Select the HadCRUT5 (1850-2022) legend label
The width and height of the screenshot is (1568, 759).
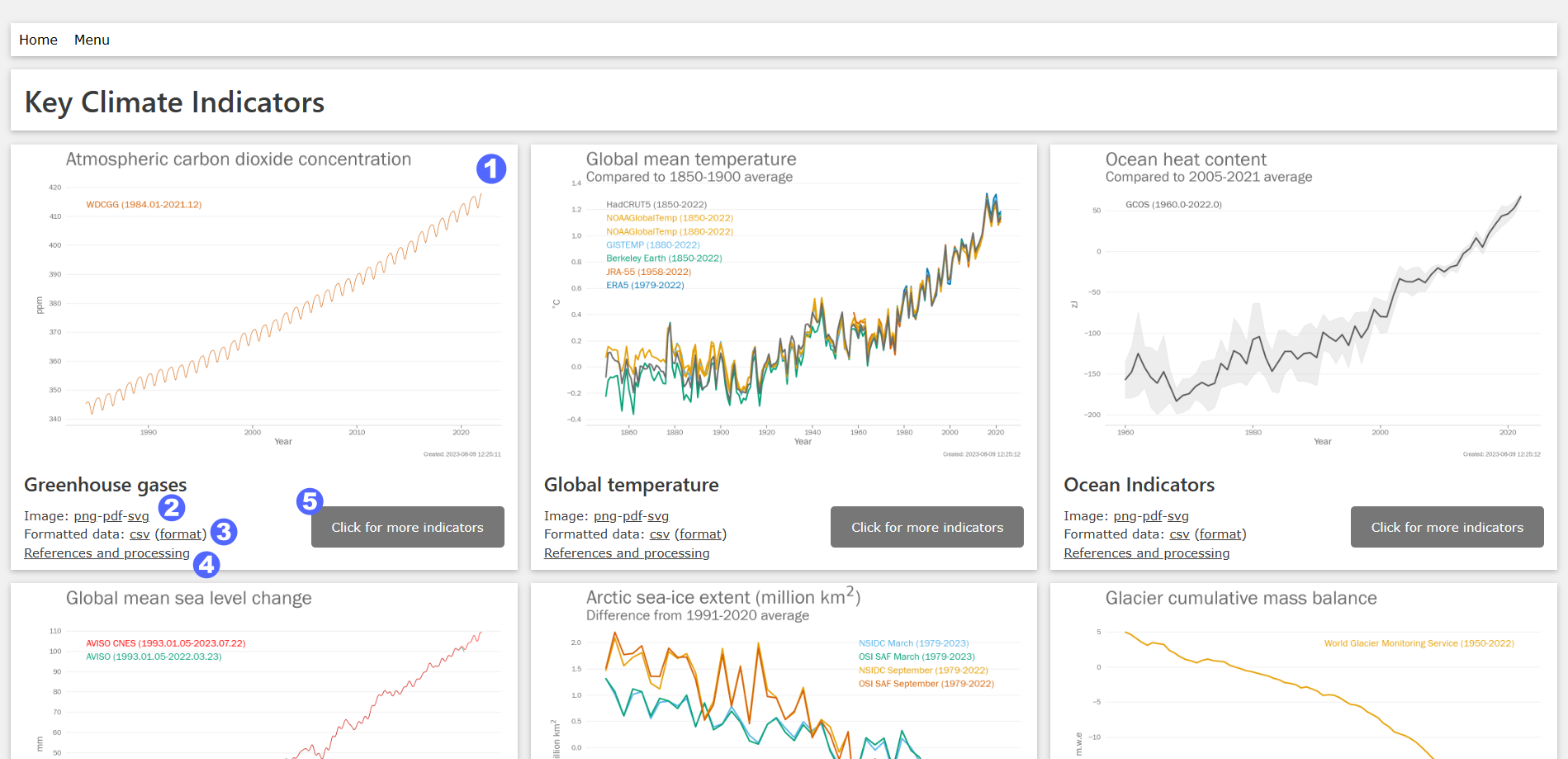(x=656, y=205)
